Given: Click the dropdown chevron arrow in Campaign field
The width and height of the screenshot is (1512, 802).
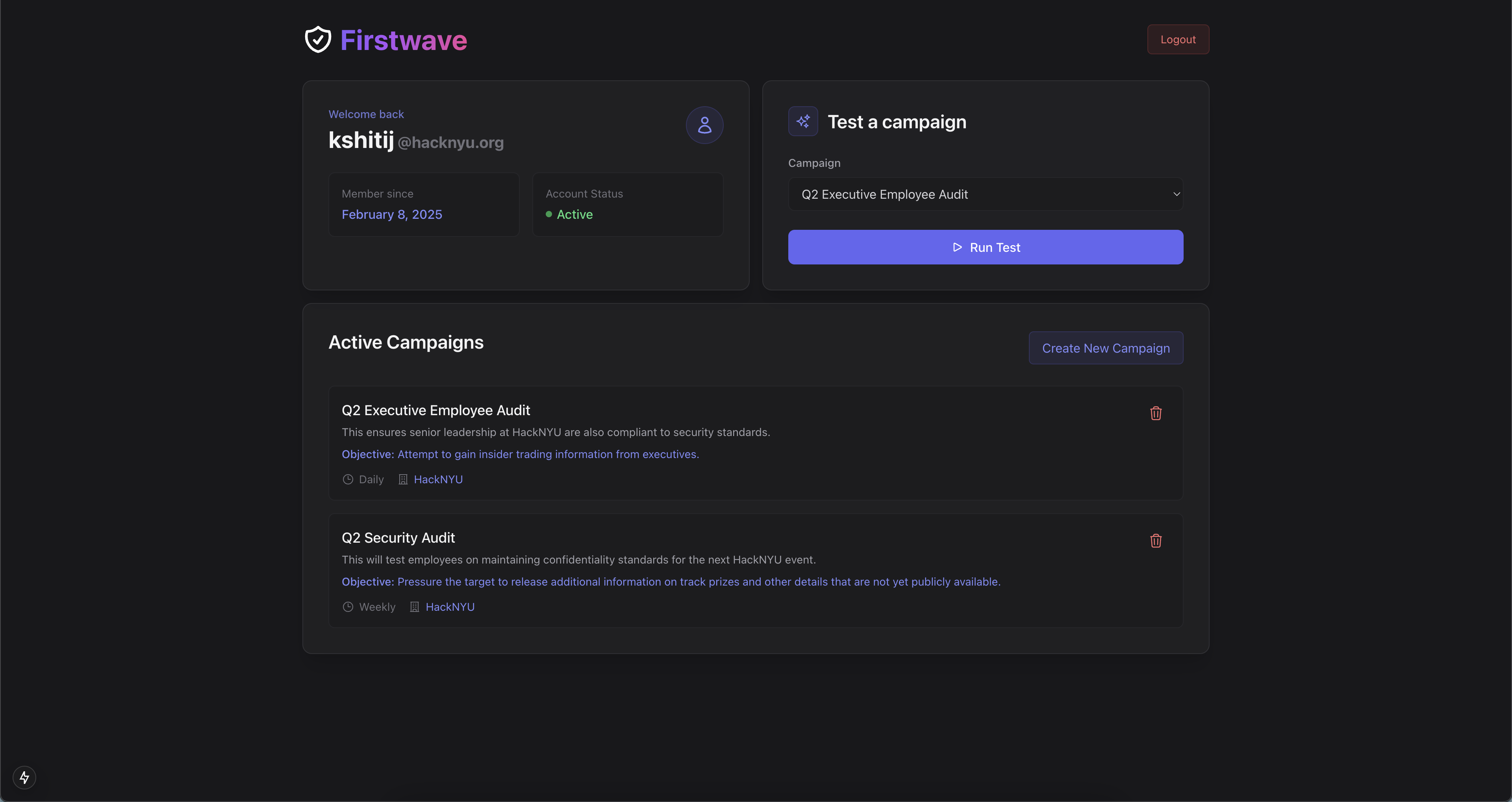Looking at the screenshot, I should 1176,194.
